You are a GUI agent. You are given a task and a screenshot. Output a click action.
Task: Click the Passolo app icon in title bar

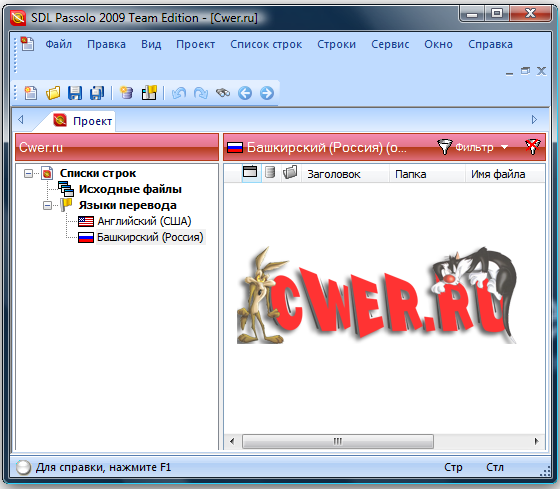[x=18, y=18]
